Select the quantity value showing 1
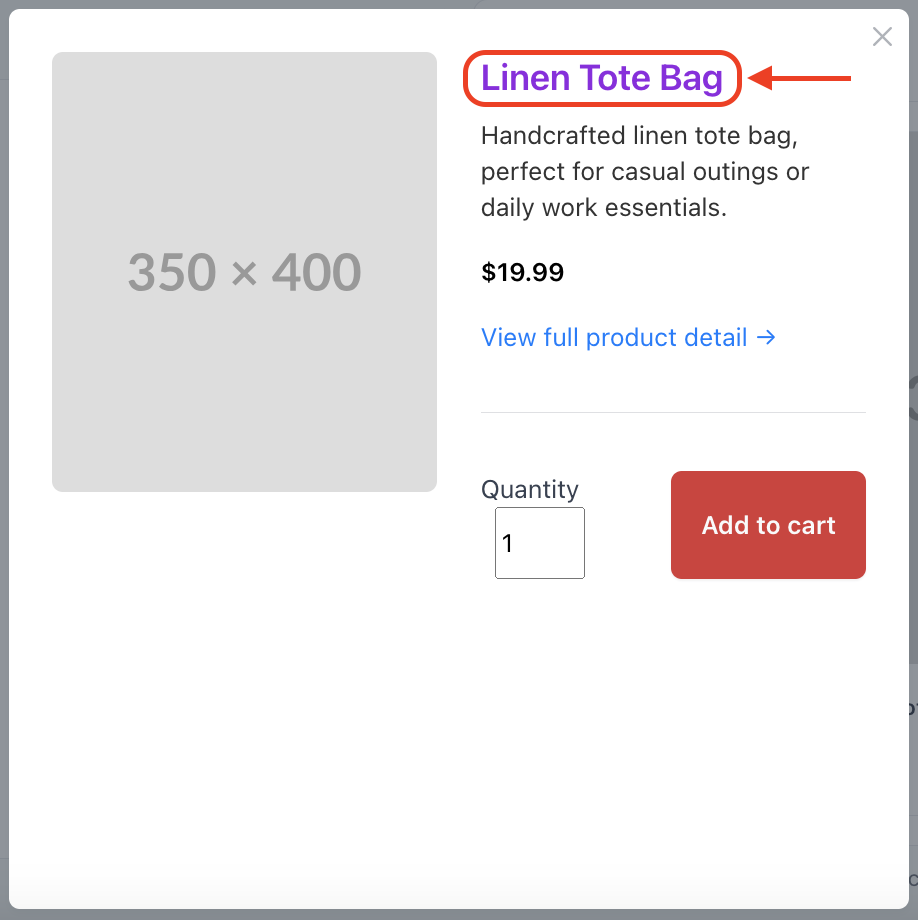The width and height of the screenshot is (918, 920). coord(505,542)
